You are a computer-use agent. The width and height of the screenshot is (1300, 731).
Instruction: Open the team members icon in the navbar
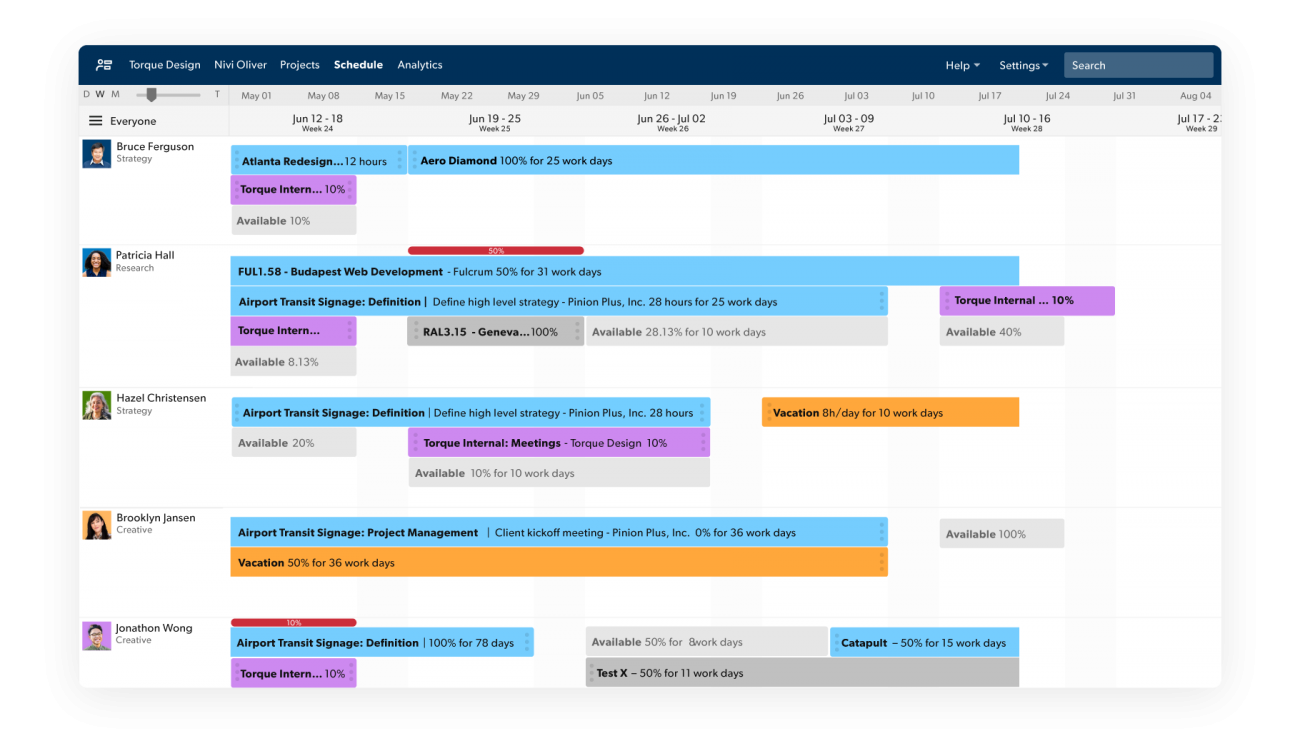coord(104,64)
